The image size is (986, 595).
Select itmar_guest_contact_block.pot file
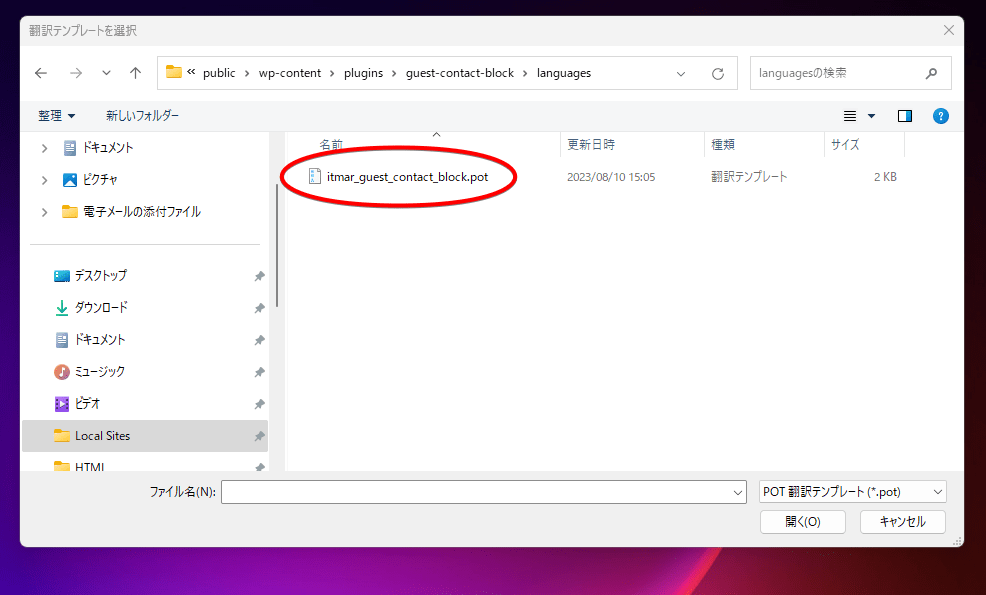(x=399, y=177)
